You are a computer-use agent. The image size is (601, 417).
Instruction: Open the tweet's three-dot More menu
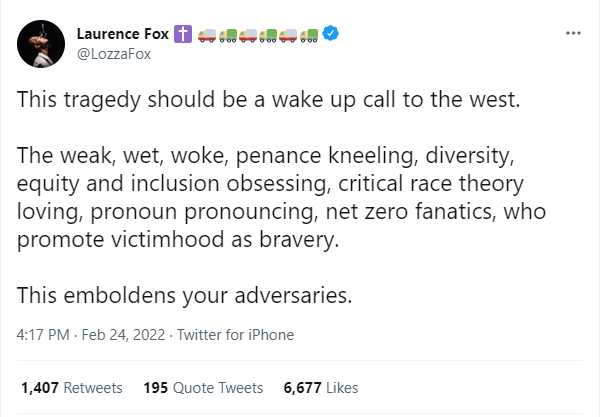point(573,33)
